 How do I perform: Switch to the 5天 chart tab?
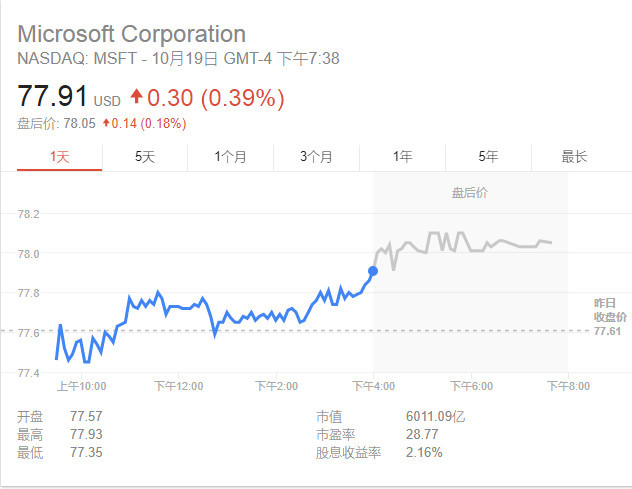coord(145,156)
